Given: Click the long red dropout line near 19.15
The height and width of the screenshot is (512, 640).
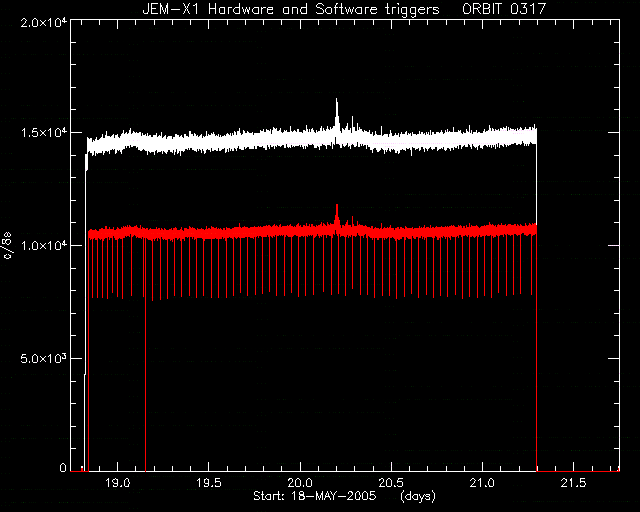Looking at the screenshot, I should coord(145,355).
